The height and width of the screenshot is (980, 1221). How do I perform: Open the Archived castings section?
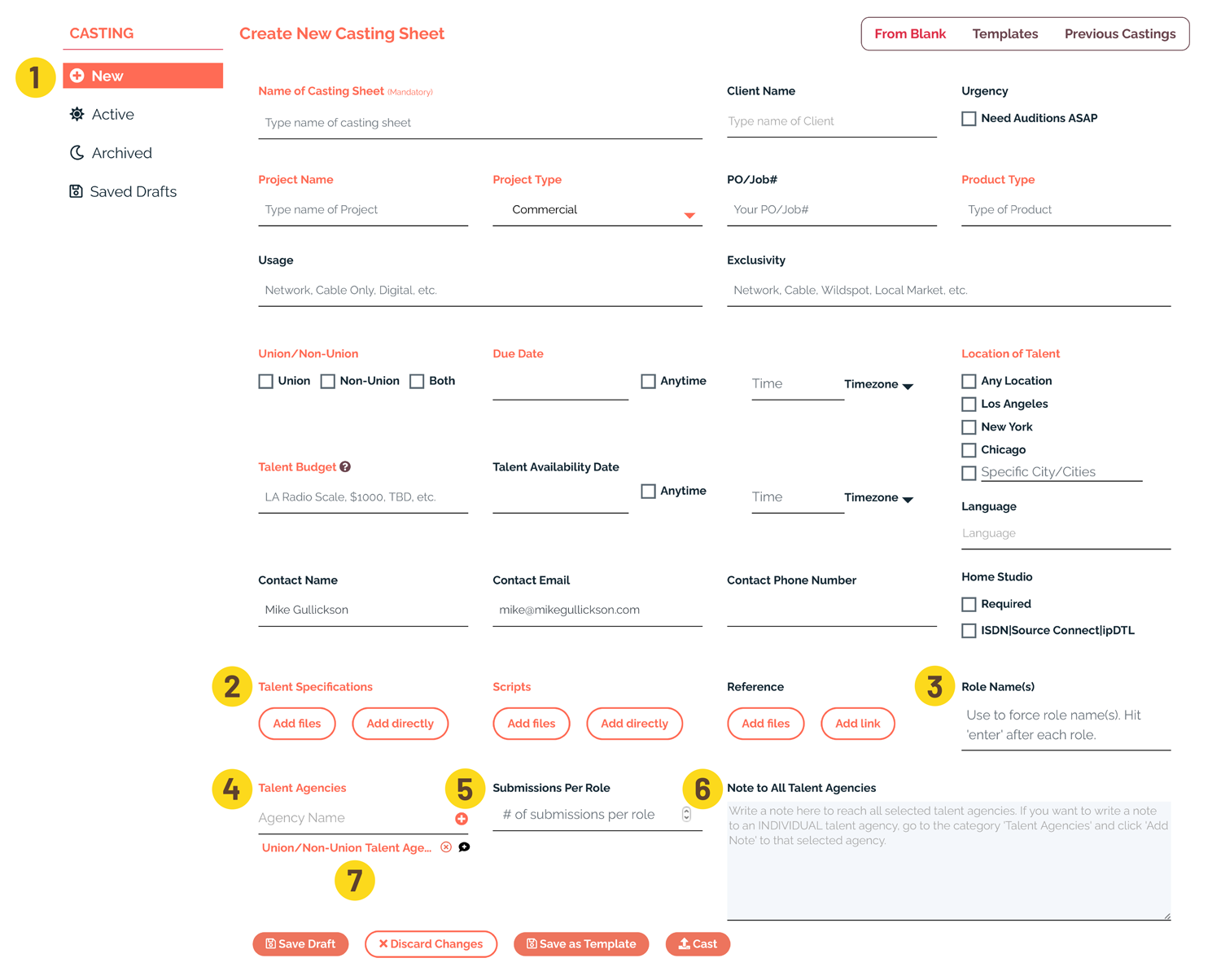120,153
